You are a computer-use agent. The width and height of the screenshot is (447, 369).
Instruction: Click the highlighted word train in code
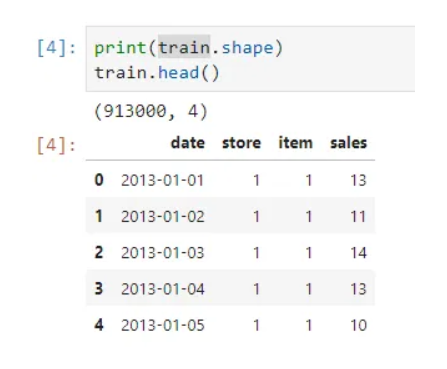[x=184, y=48]
